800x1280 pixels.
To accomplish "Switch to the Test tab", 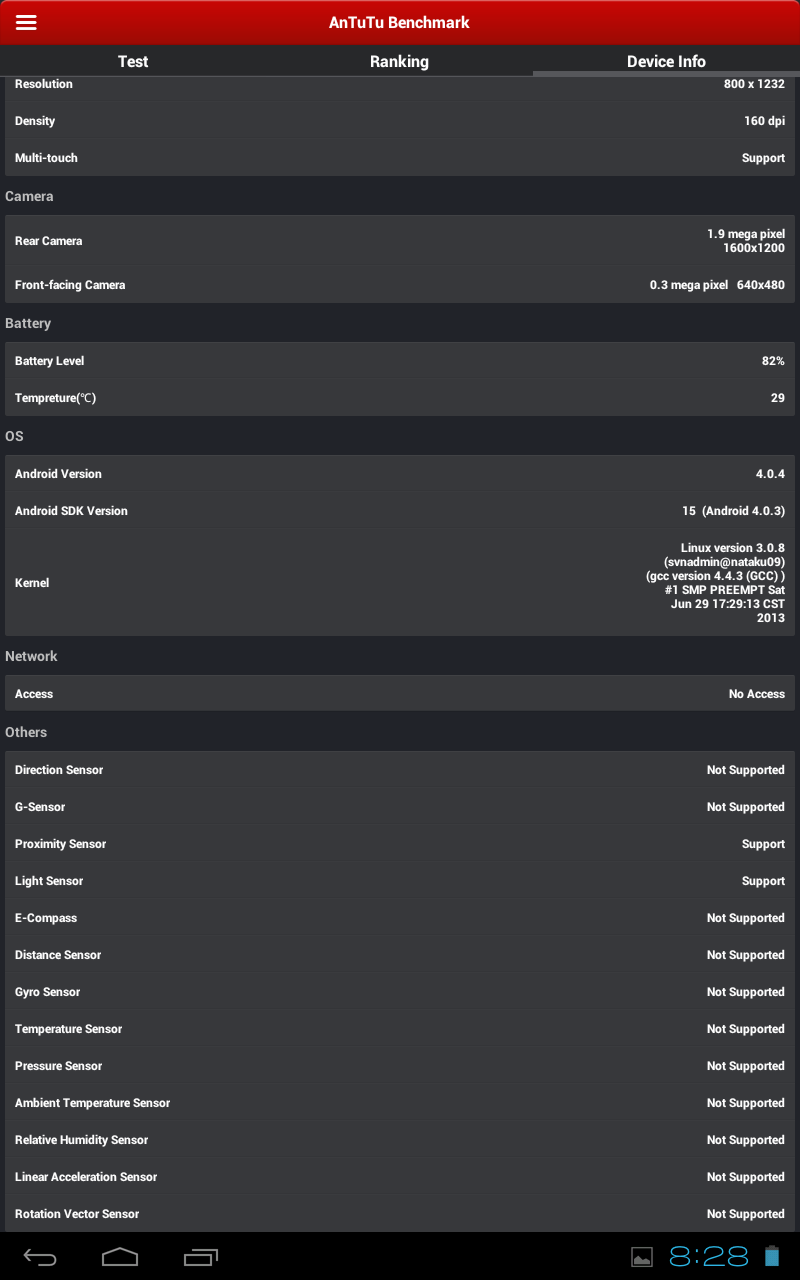I will (x=133, y=61).
